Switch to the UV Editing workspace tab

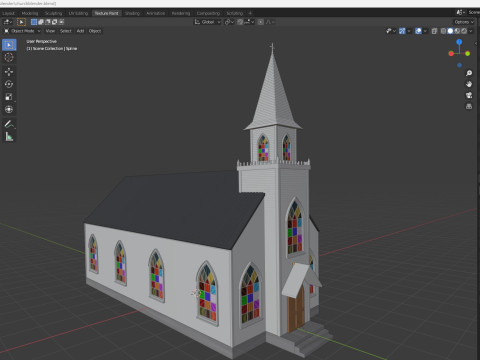[78, 13]
